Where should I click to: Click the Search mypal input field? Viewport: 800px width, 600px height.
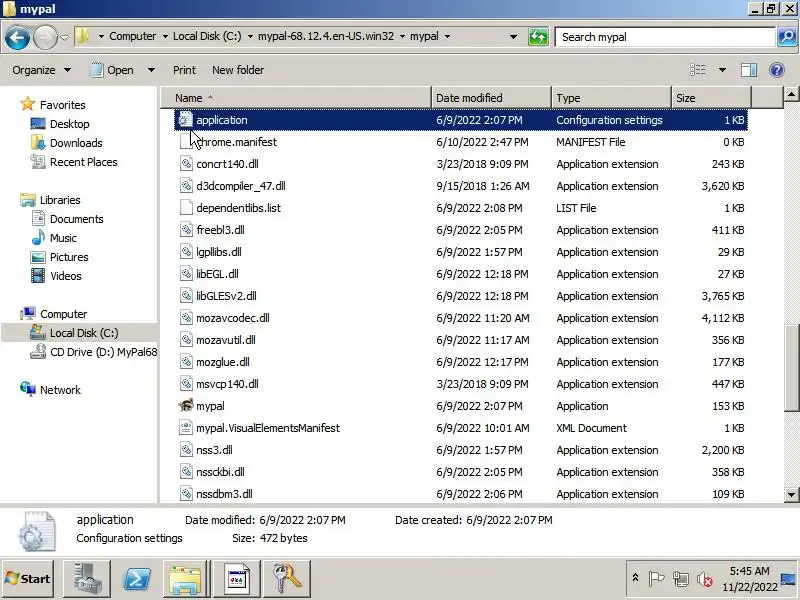click(665, 37)
